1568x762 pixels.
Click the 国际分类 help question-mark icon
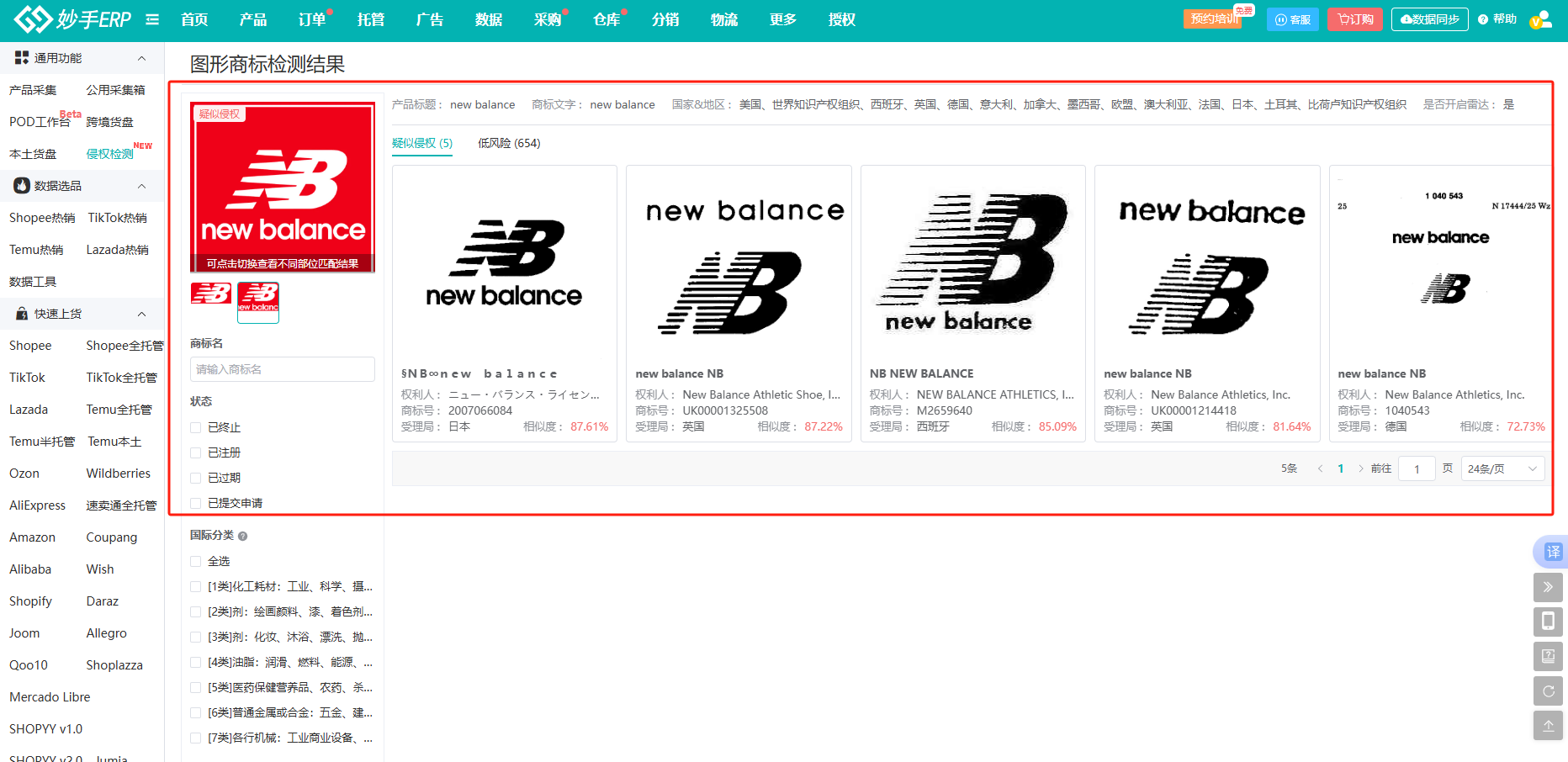(x=243, y=536)
